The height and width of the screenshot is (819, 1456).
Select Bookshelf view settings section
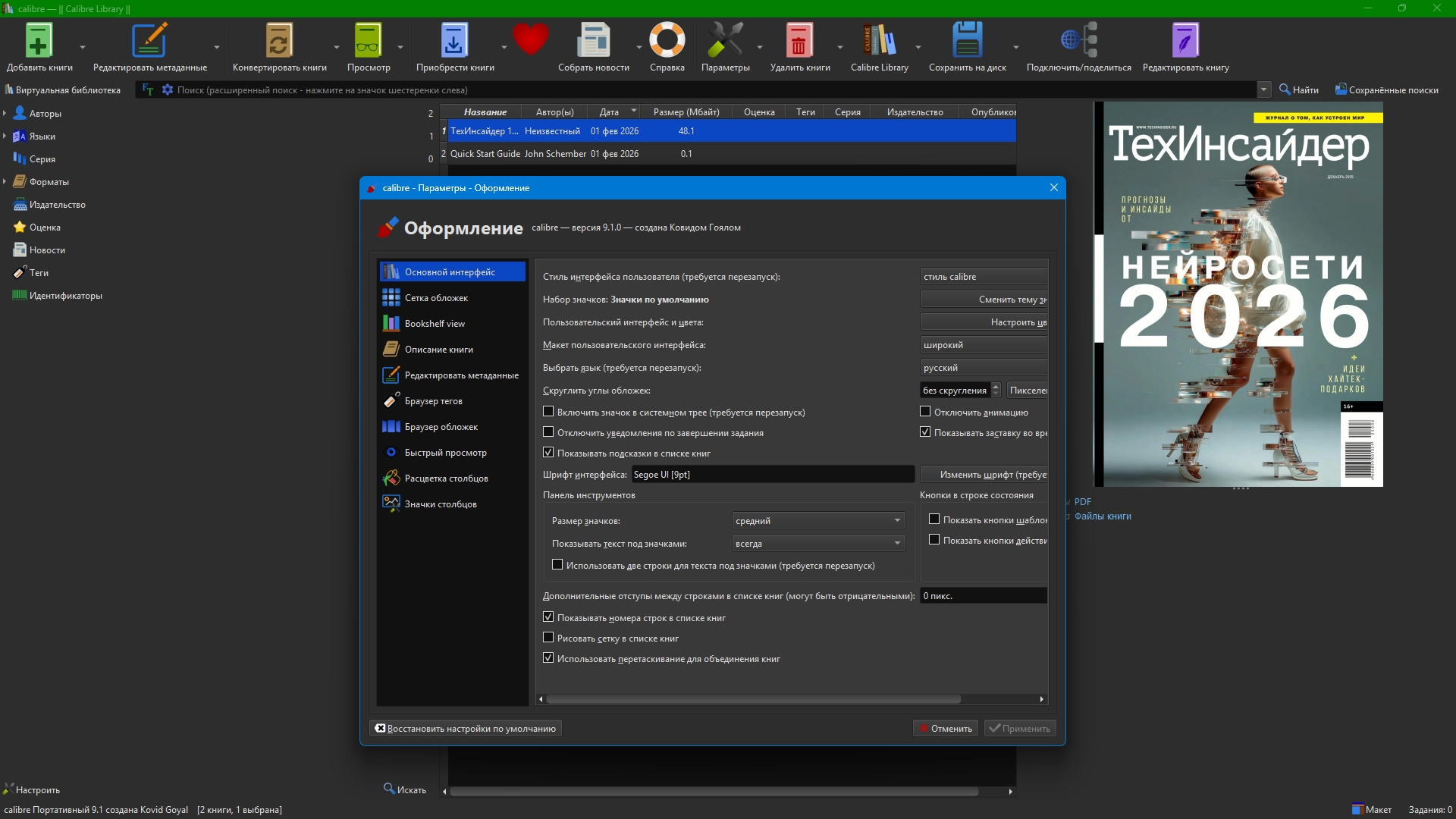pyautogui.click(x=435, y=323)
